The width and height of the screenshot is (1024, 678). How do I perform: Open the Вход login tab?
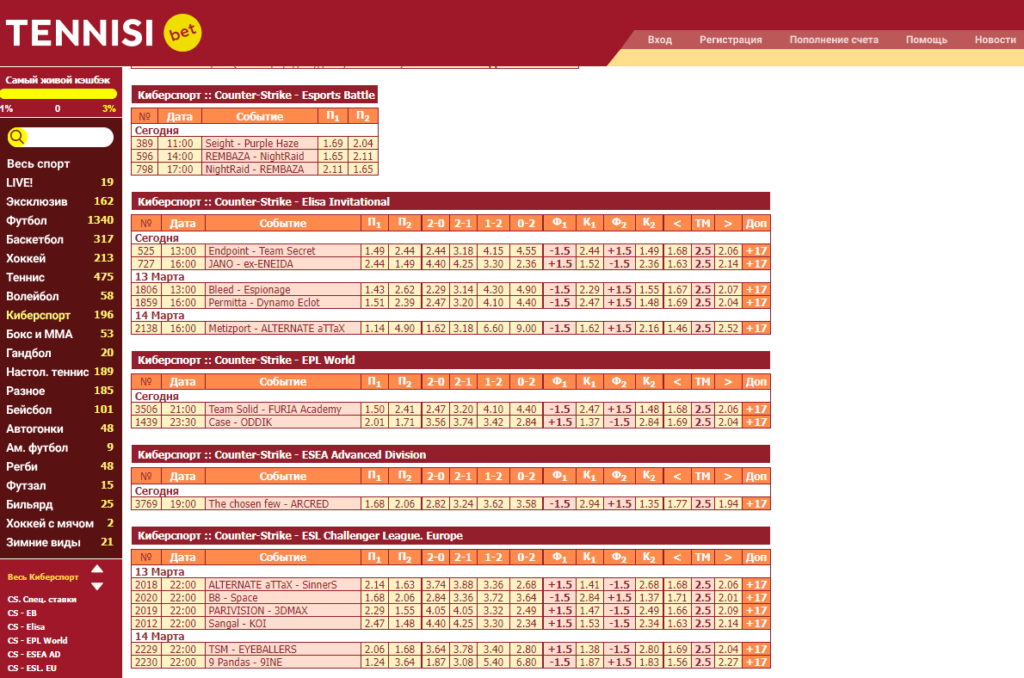[660, 40]
